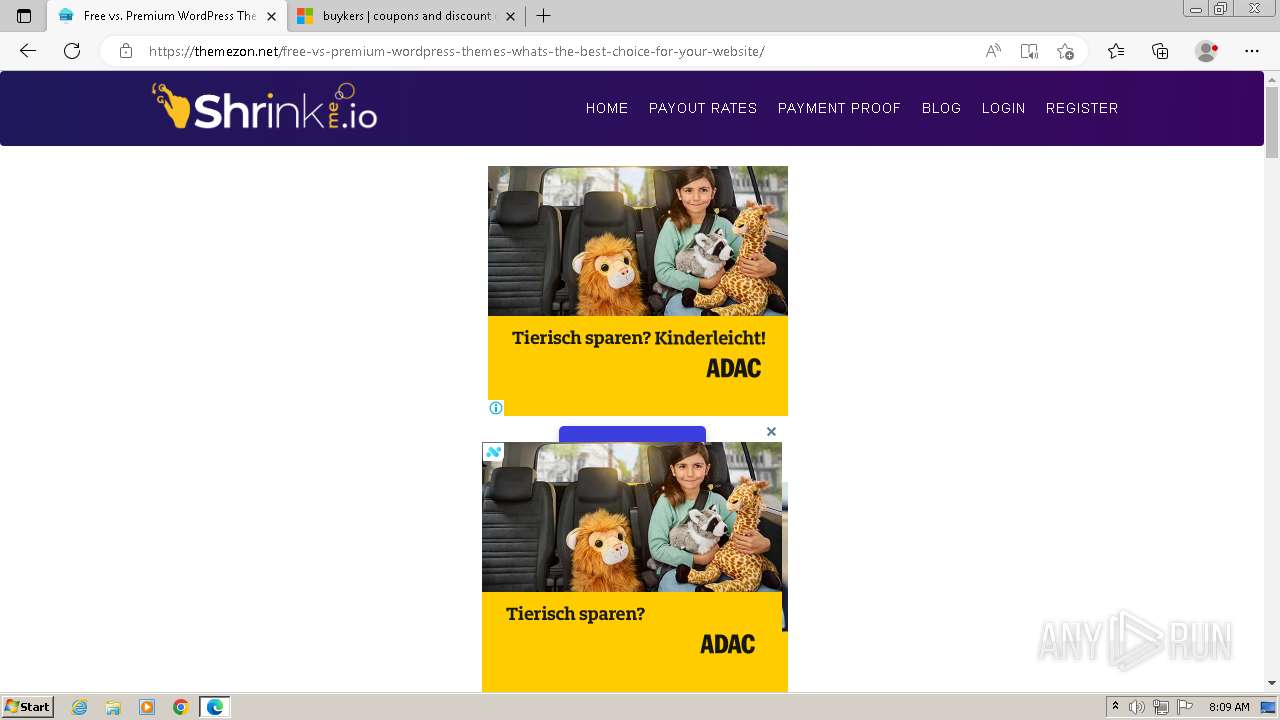Open a new tab with plus button
Screen dimensions: 1280x720
click(543, 16)
